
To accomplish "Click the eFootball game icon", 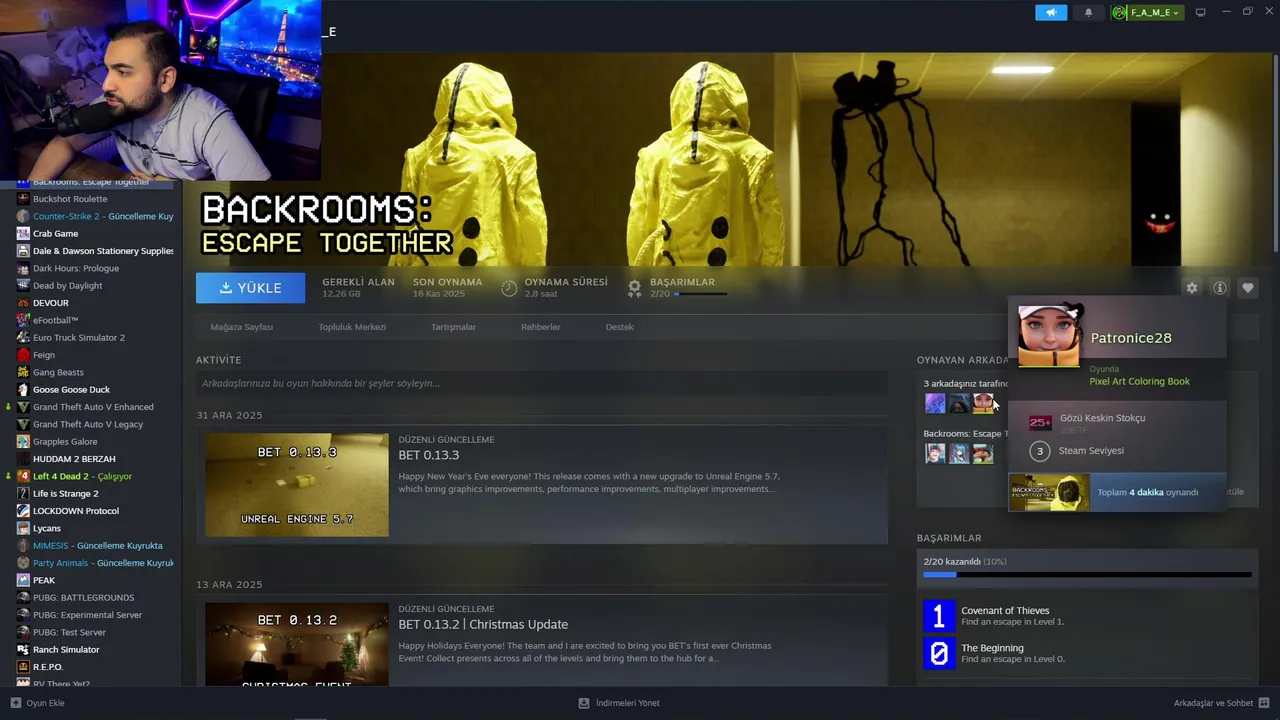I will [x=23, y=320].
